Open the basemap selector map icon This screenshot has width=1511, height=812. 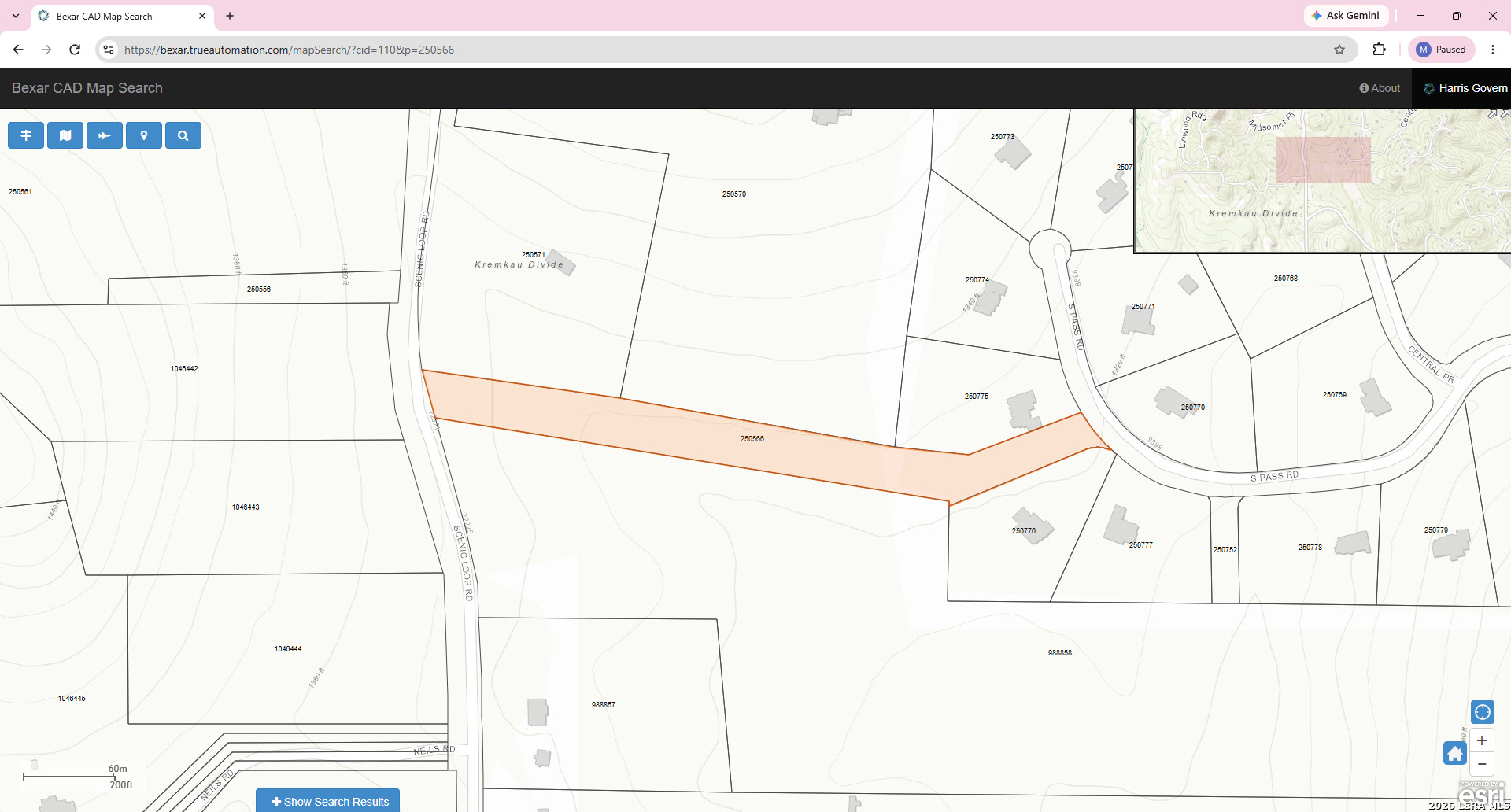[65, 135]
